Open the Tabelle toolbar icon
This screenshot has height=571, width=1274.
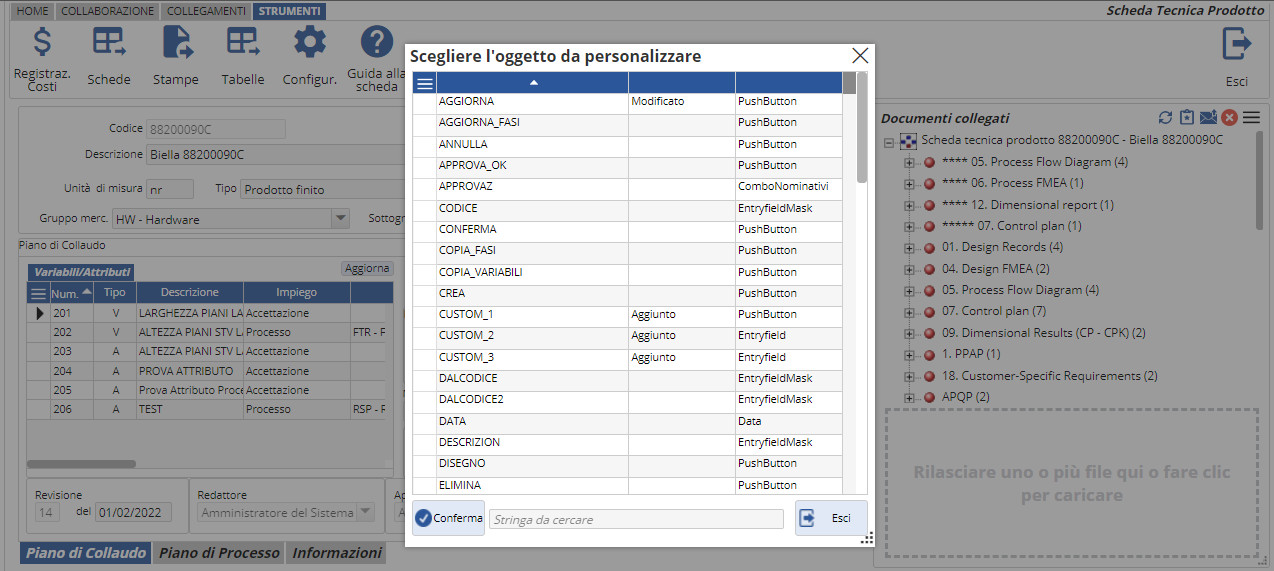pyautogui.click(x=243, y=43)
